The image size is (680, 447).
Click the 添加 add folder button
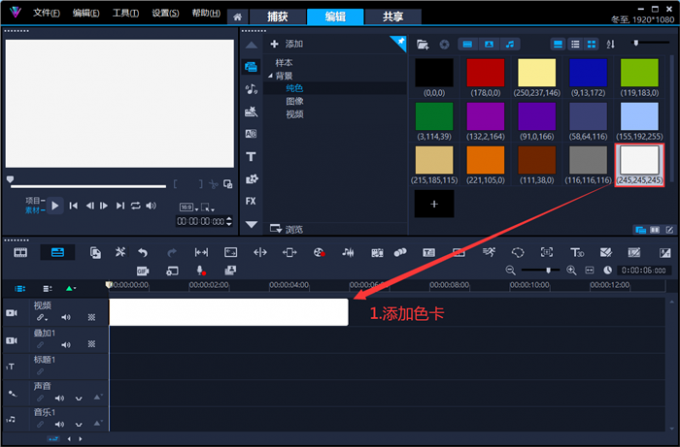click(x=287, y=44)
